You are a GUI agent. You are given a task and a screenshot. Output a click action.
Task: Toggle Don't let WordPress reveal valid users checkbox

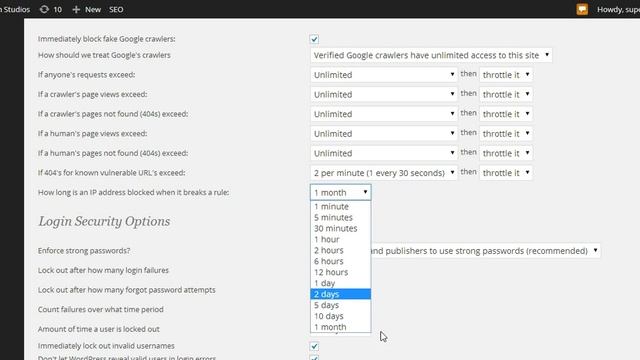pyautogui.click(x=314, y=358)
